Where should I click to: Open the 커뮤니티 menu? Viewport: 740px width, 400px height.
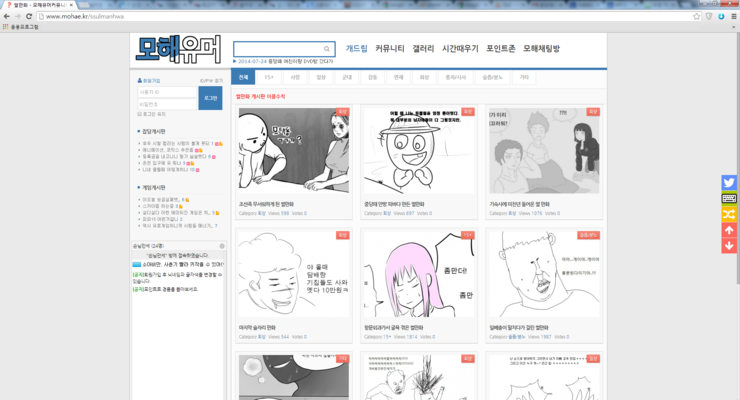pos(390,49)
